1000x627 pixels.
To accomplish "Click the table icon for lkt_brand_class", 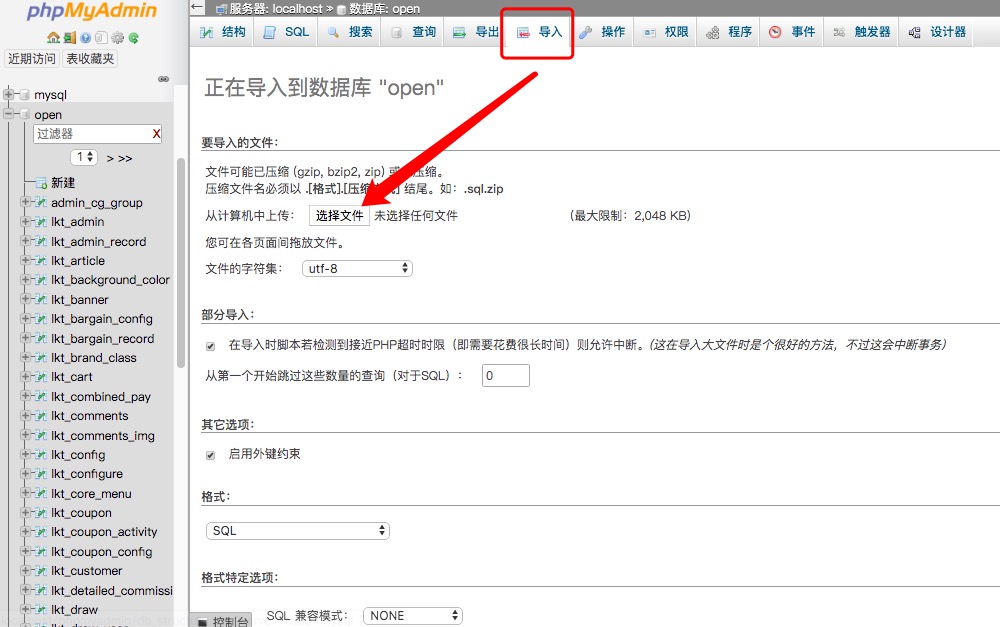I will pos(41,357).
